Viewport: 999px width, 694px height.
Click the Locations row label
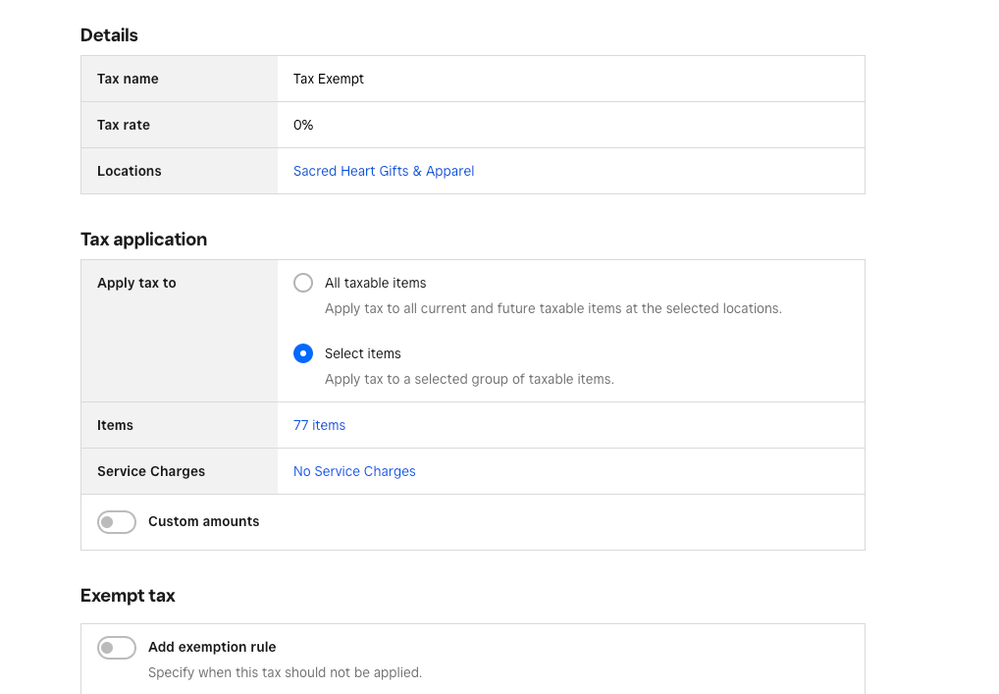point(129,171)
